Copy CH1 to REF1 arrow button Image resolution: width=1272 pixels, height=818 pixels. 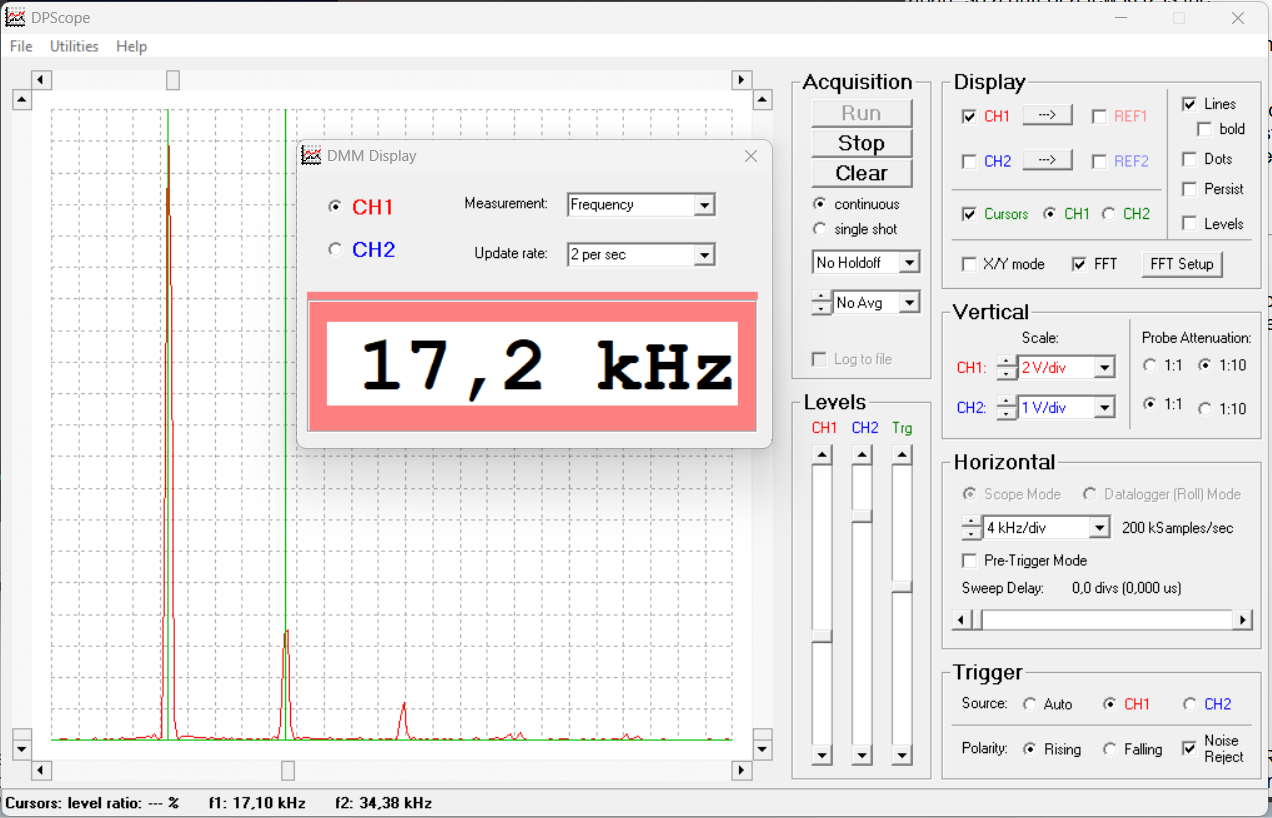click(1047, 115)
